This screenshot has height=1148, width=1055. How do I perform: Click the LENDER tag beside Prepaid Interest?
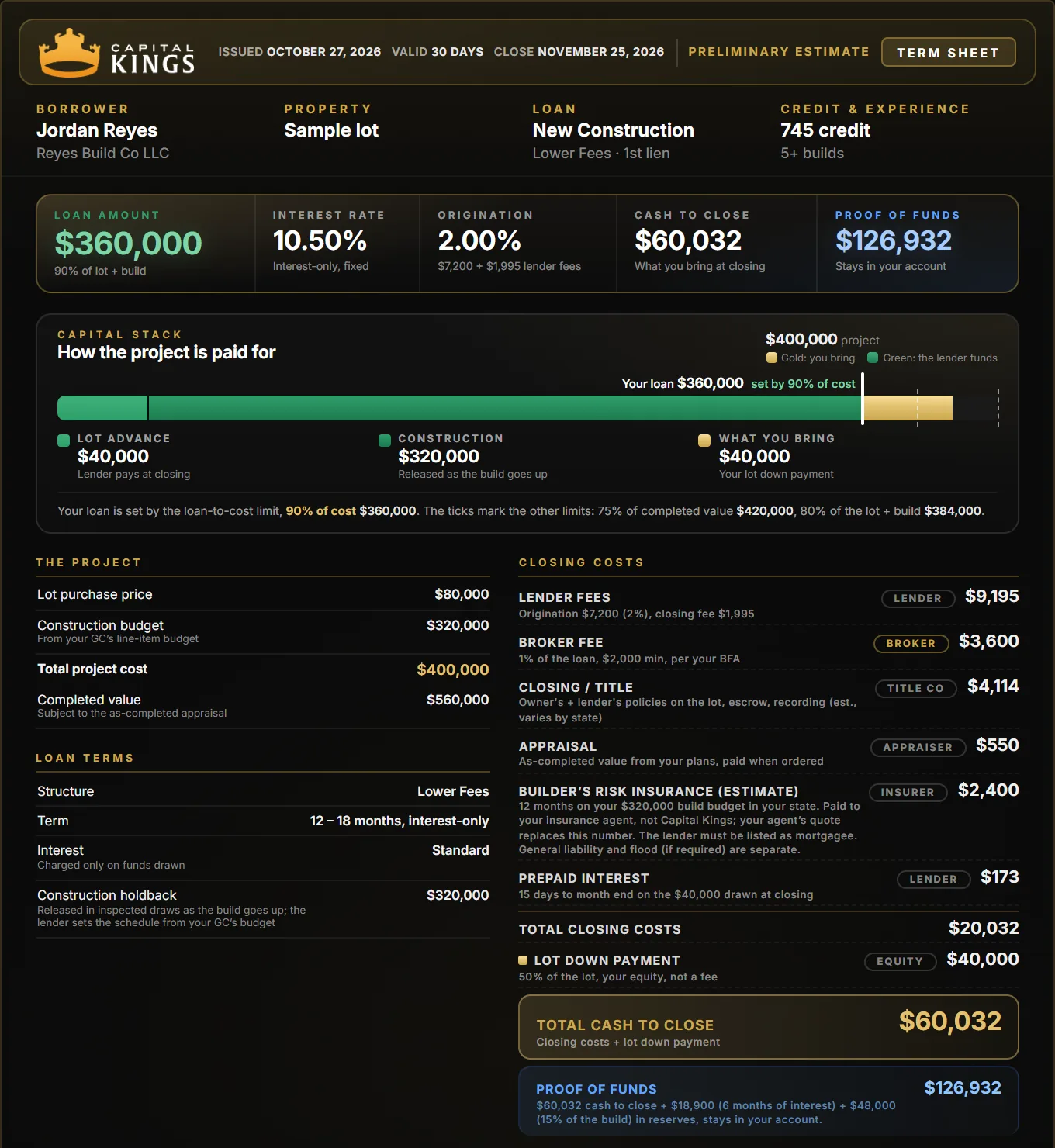[933, 879]
